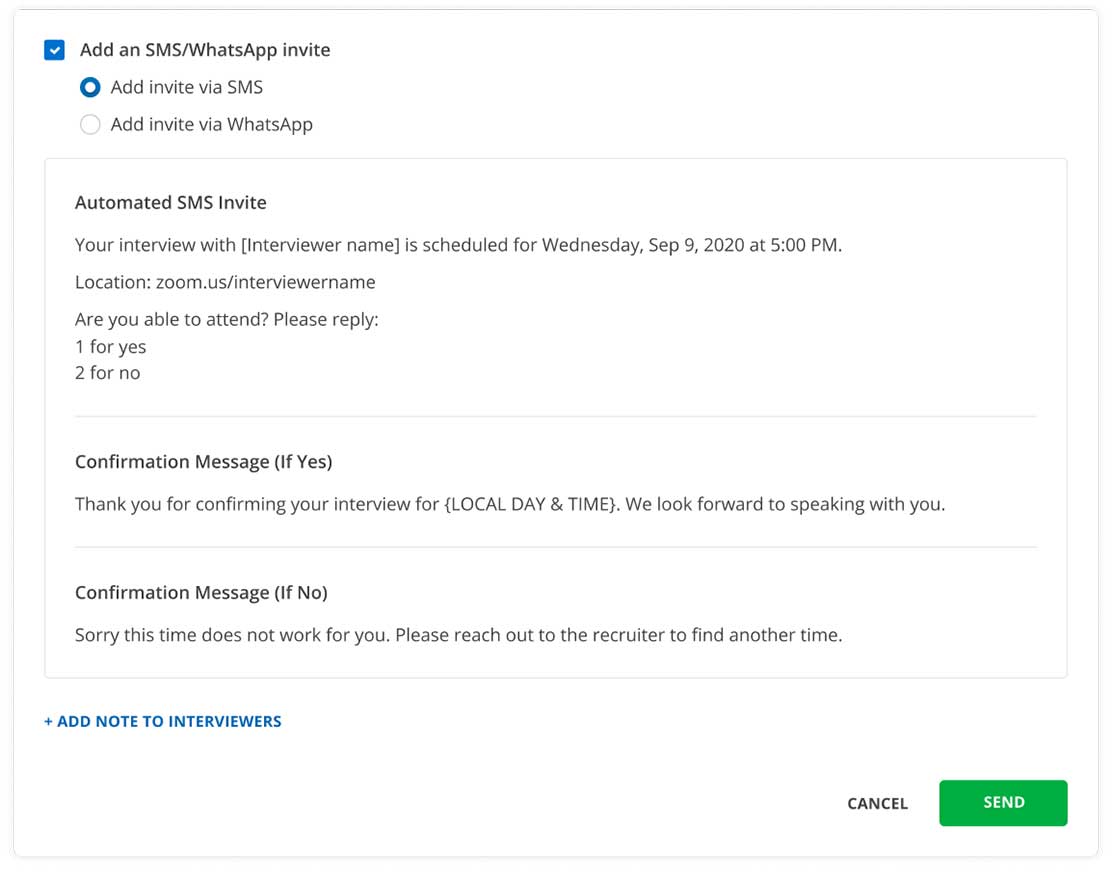Choose the Add invite via WhatsApp radio button
Screen dimensions: 1112x881
point(90,125)
